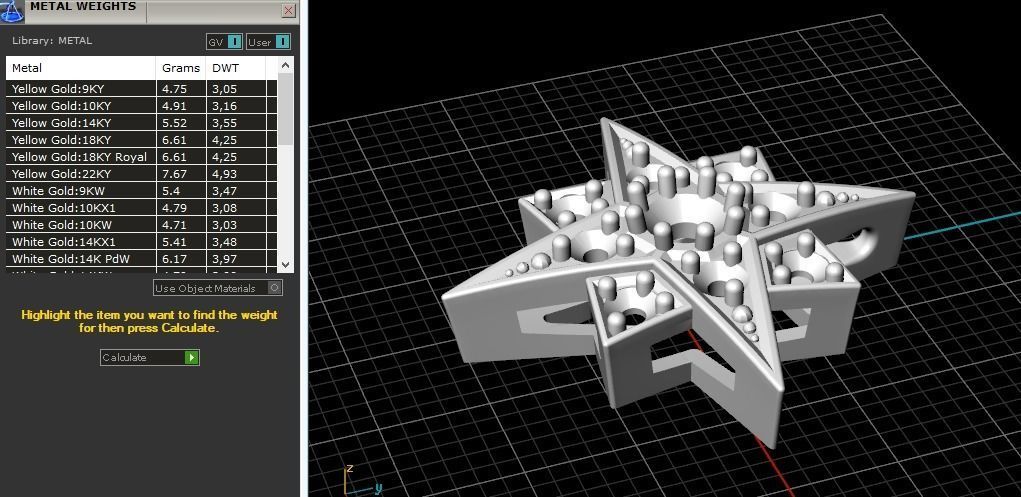Click the 3,47 DWT cell

236,191
